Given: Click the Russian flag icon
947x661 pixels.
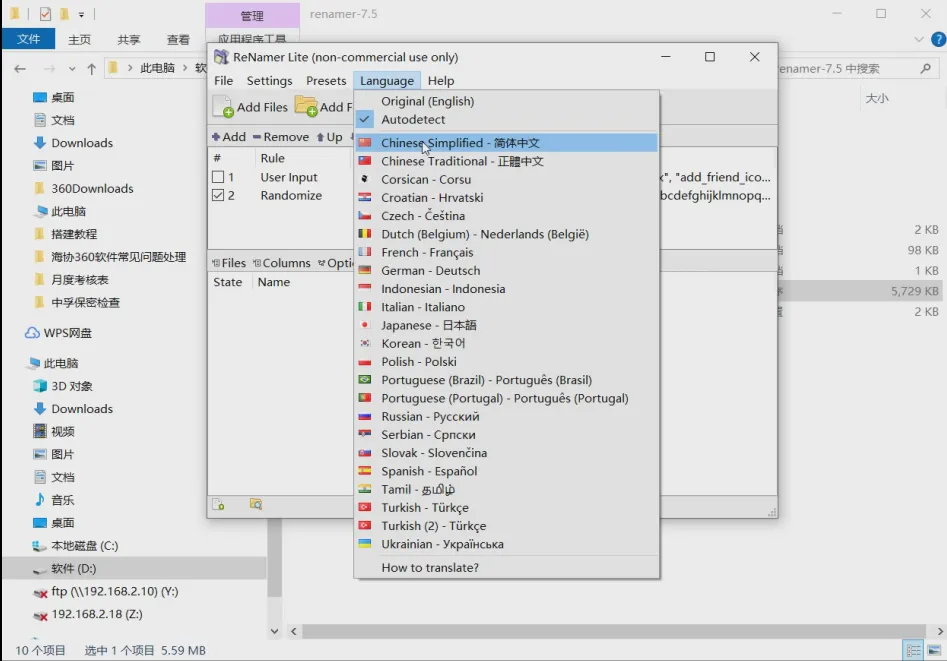Looking at the screenshot, I should (x=364, y=416).
